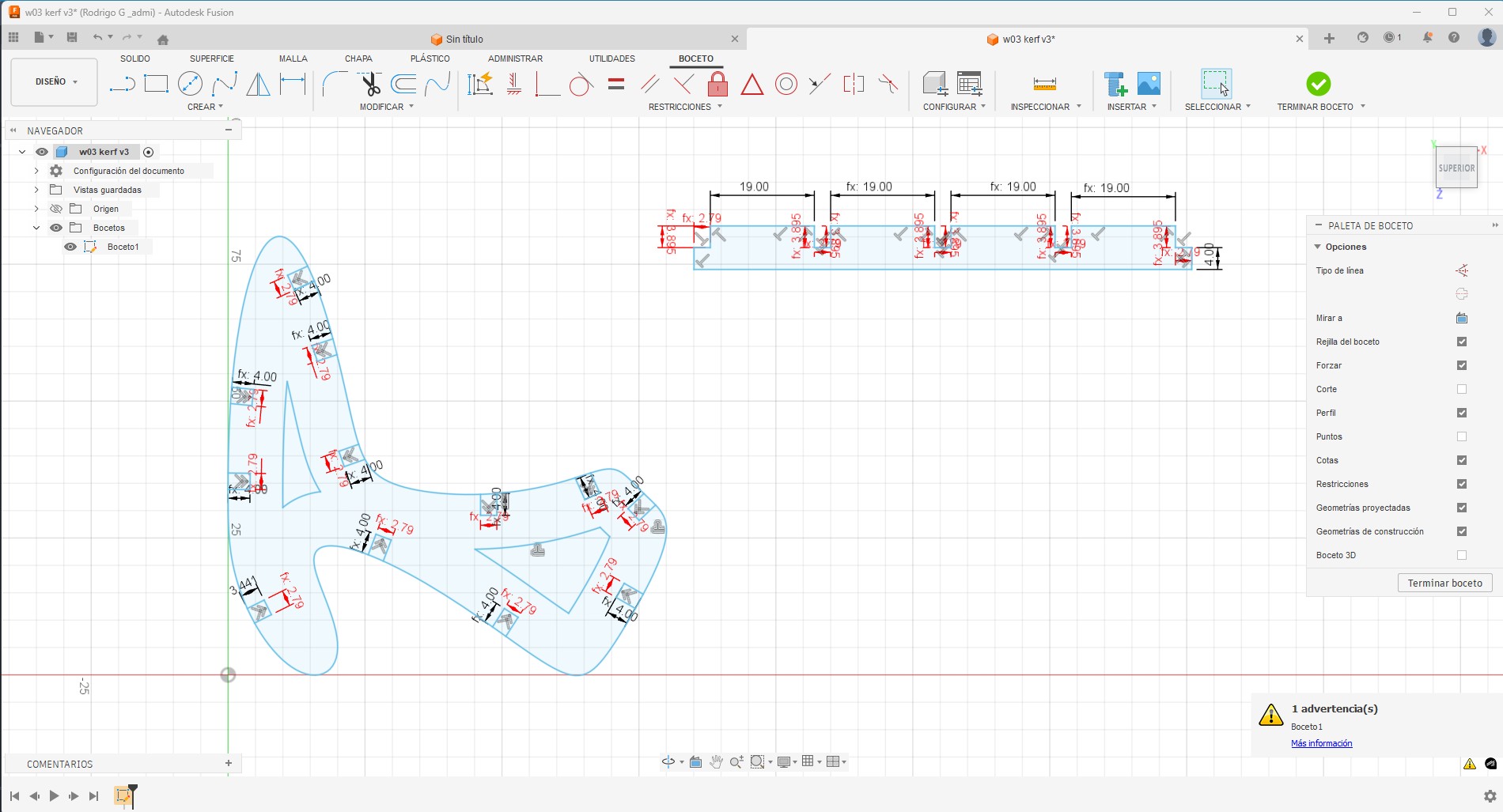Screen dimensions: 1503x812
Task: Expand the Vistas guardadas folder
Action: (x=36, y=190)
